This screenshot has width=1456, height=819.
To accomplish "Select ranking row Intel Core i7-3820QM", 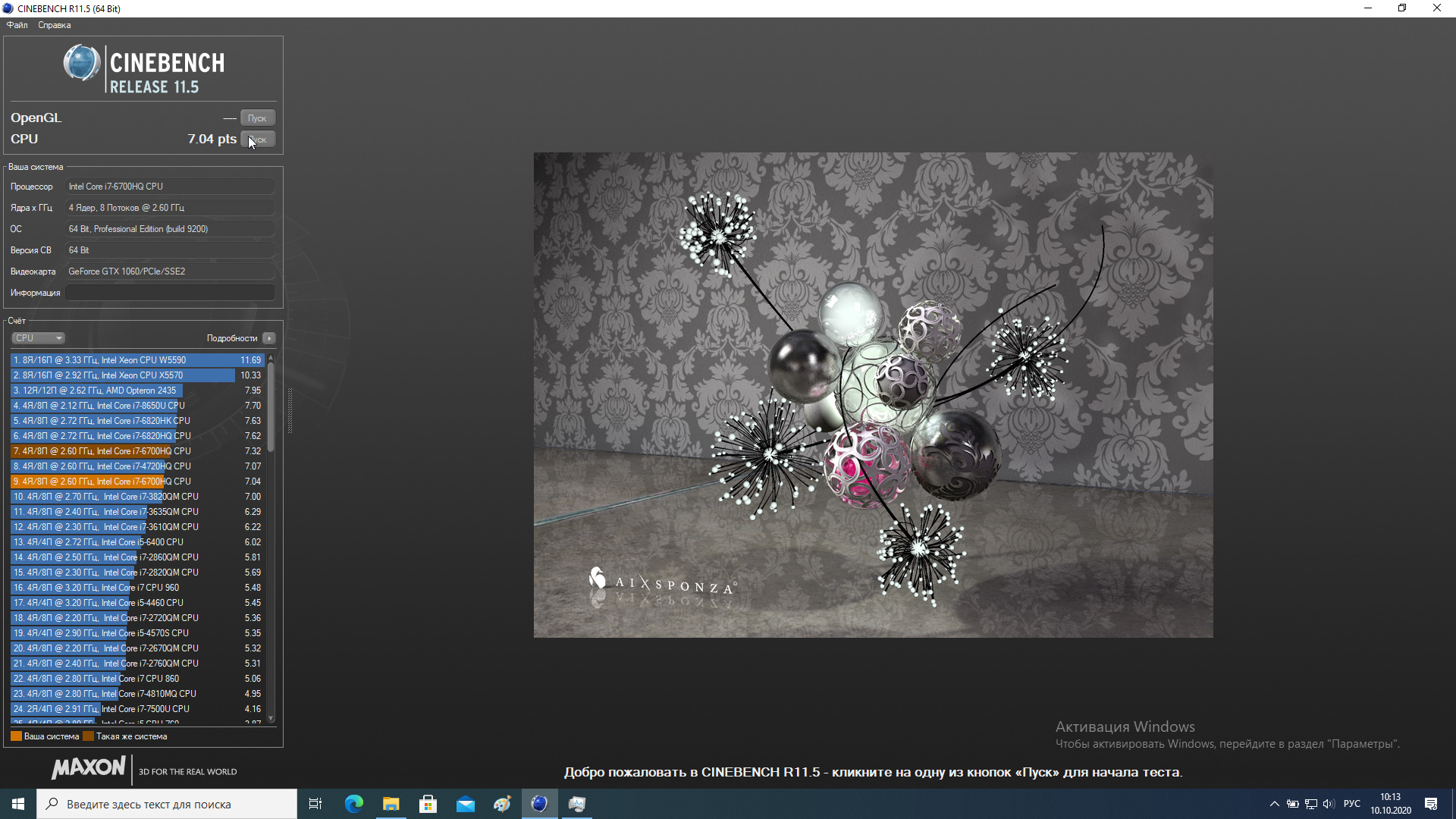I will coord(137,497).
